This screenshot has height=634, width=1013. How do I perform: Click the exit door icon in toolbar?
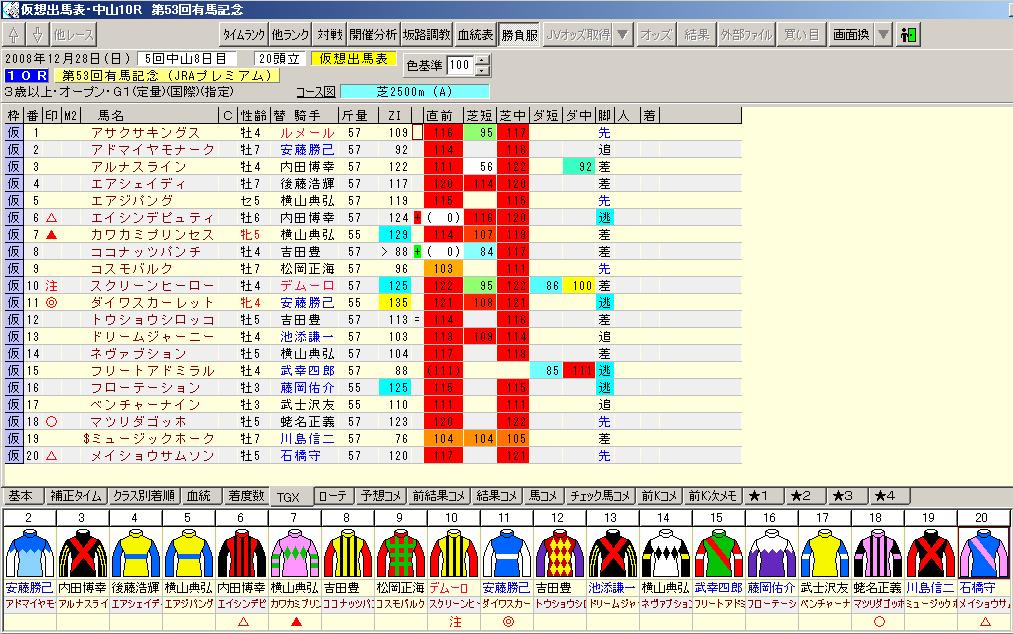coord(909,34)
